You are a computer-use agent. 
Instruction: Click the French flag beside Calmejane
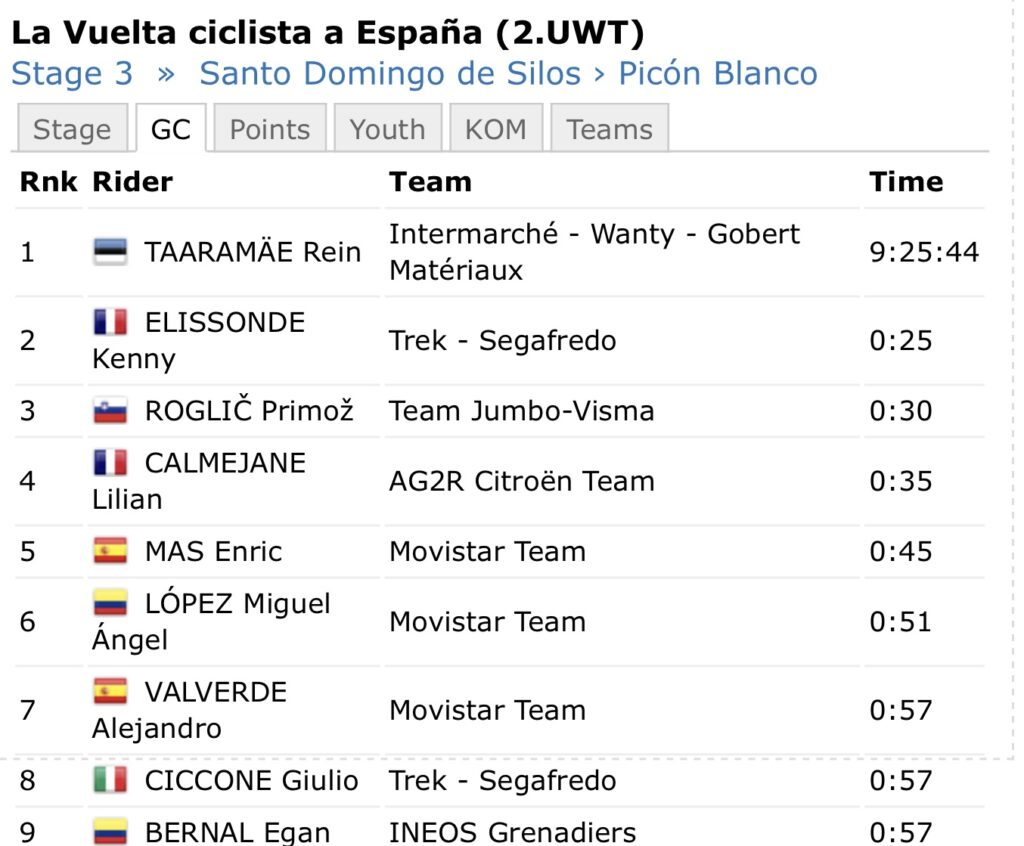[x=110, y=462]
